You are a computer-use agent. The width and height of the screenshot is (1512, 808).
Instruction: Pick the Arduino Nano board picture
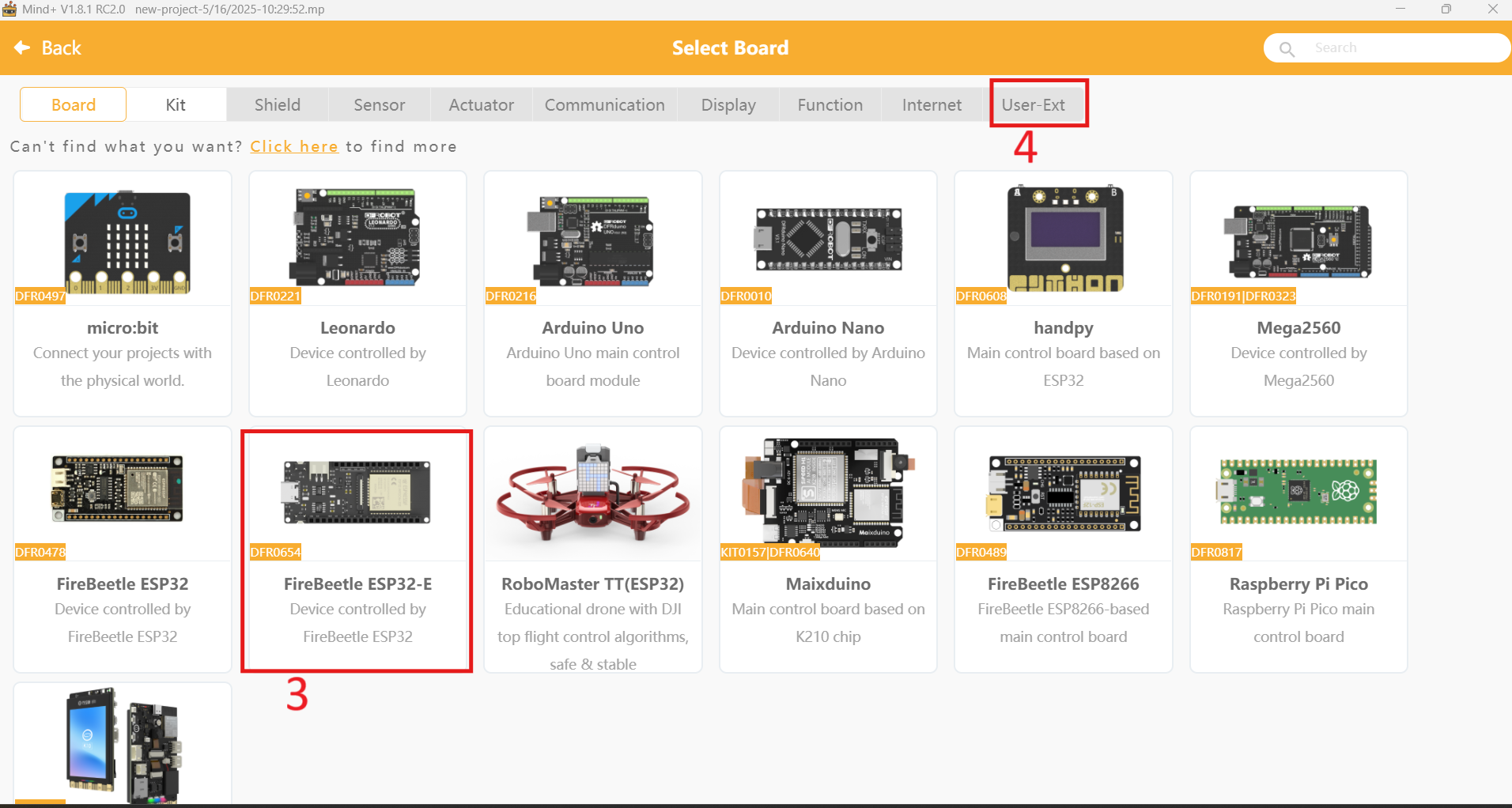829,240
